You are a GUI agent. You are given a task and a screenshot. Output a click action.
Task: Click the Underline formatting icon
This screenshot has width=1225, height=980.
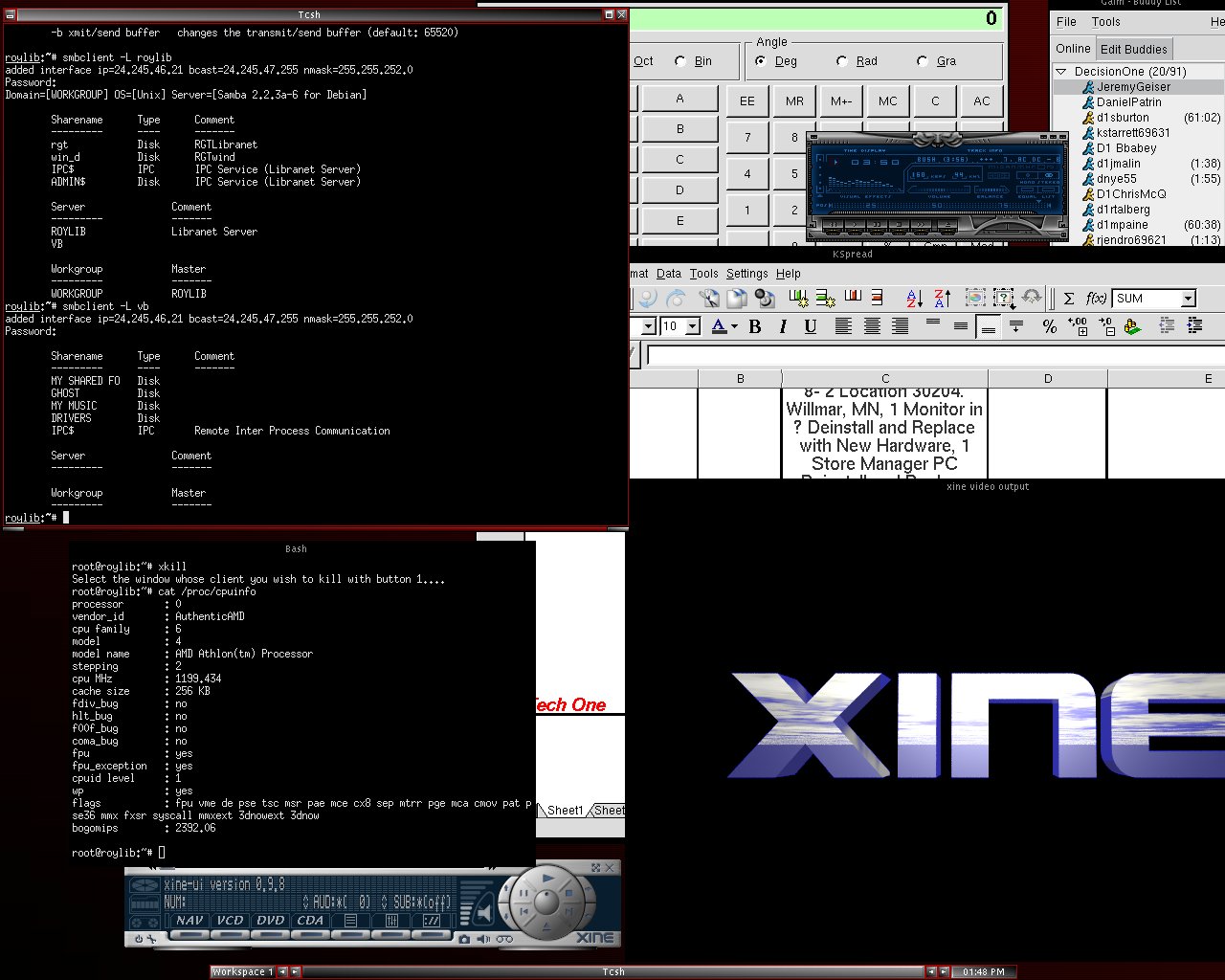(x=811, y=326)
